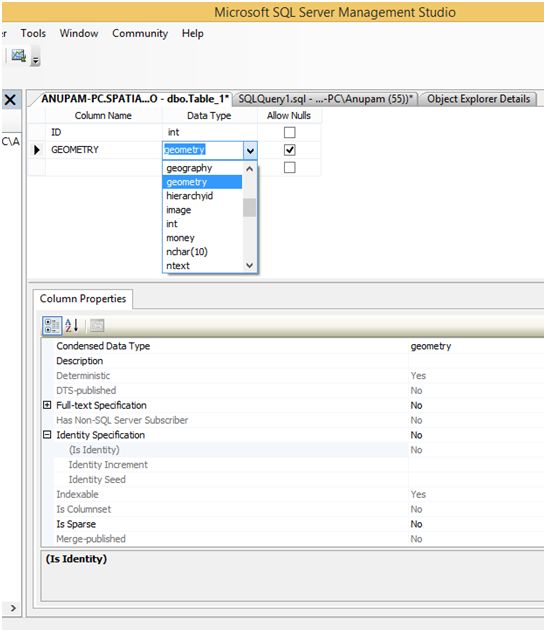
Task: Open the Window menu
Action: coord(79,33)
